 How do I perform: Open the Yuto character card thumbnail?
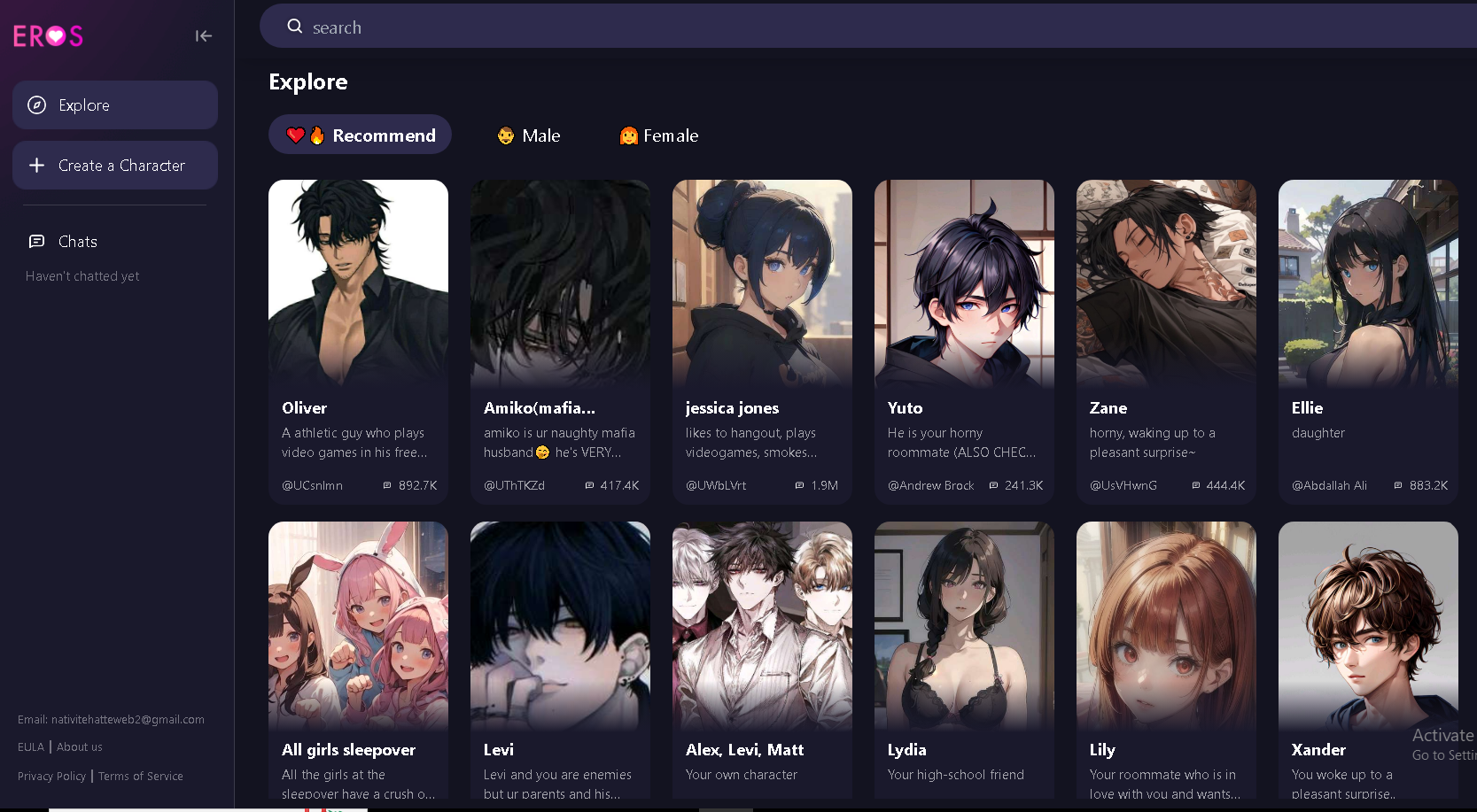[964, 283]
